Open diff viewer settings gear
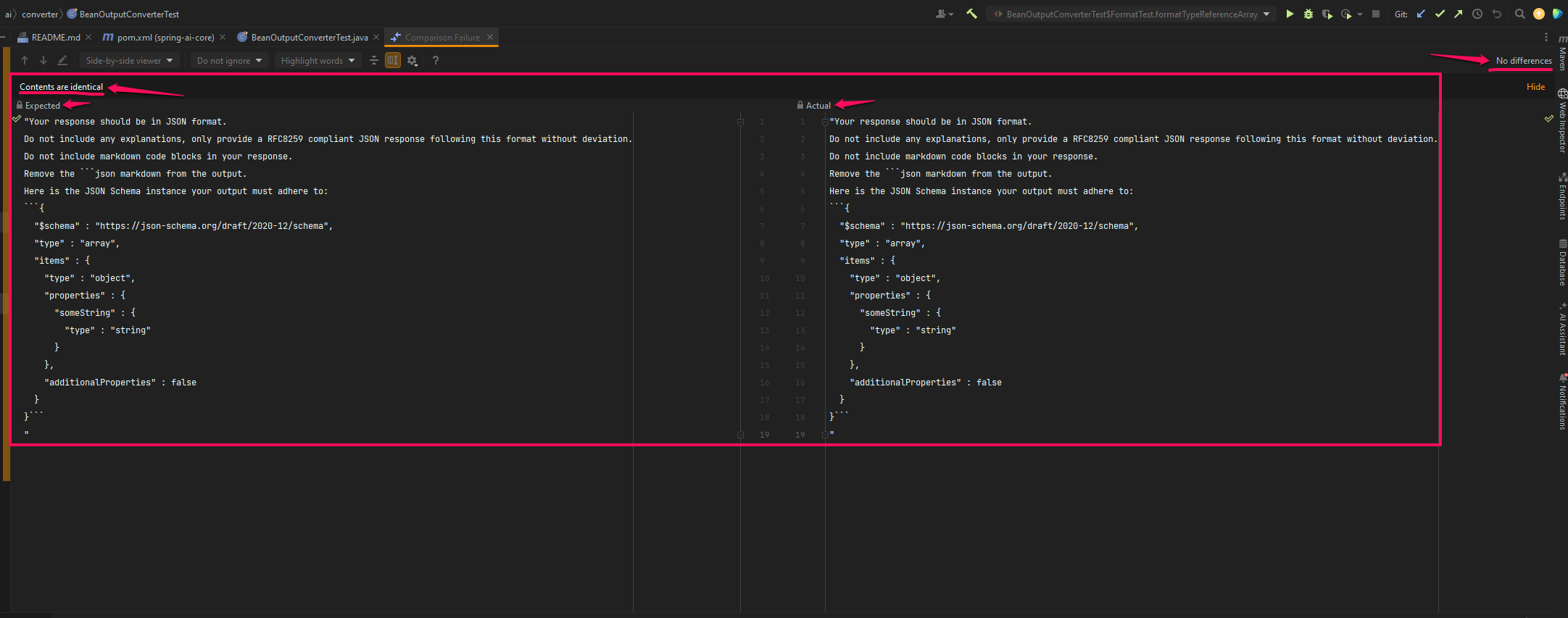The image size is (1568, 618). coord(412,60)
